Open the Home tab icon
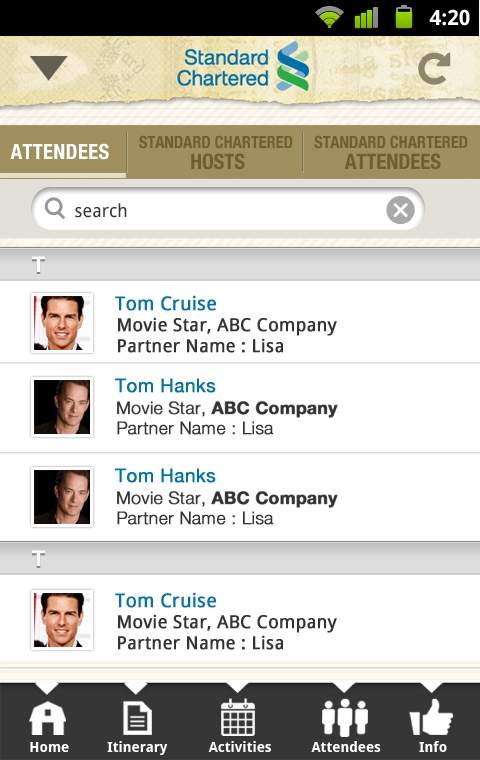The height and width of the screenshot is (760, 480). click(48, 718)
